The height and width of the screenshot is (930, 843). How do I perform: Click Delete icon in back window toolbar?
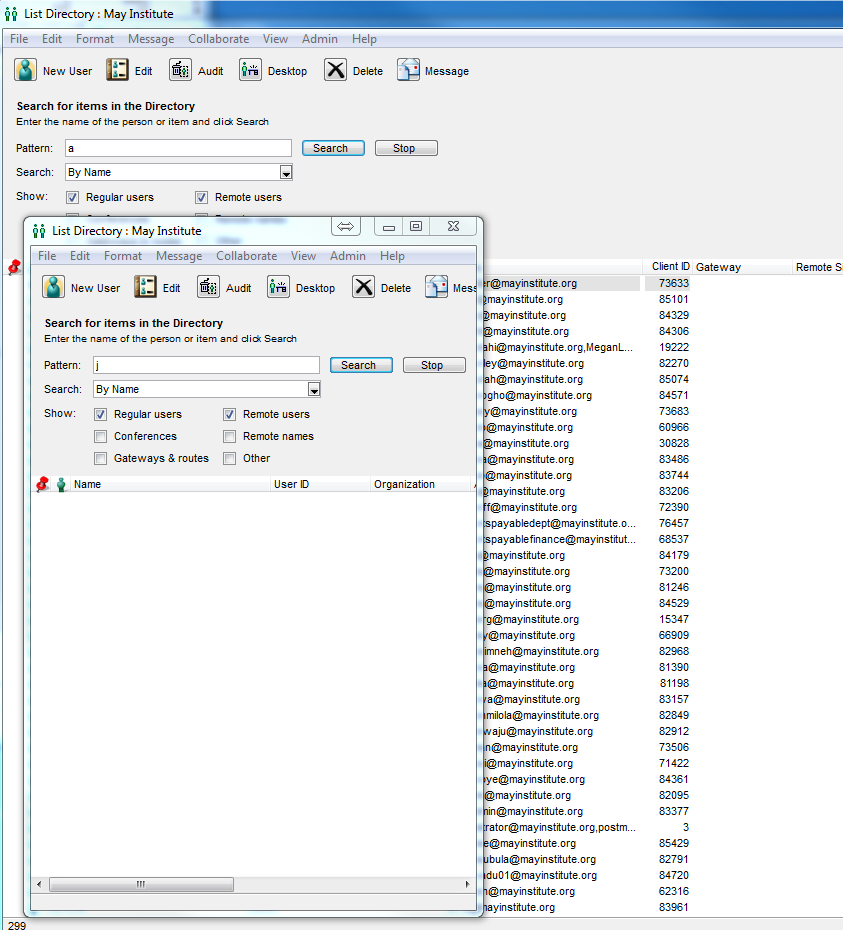[335, 70]
